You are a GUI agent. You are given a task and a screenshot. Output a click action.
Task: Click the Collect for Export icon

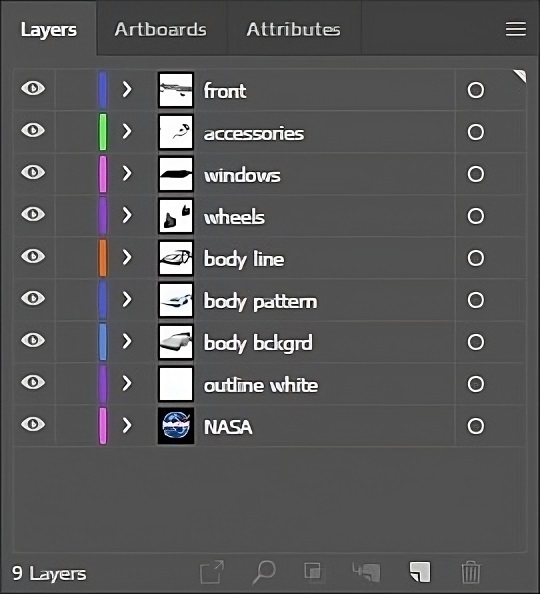pyautogui.click(x=212, y=572)
